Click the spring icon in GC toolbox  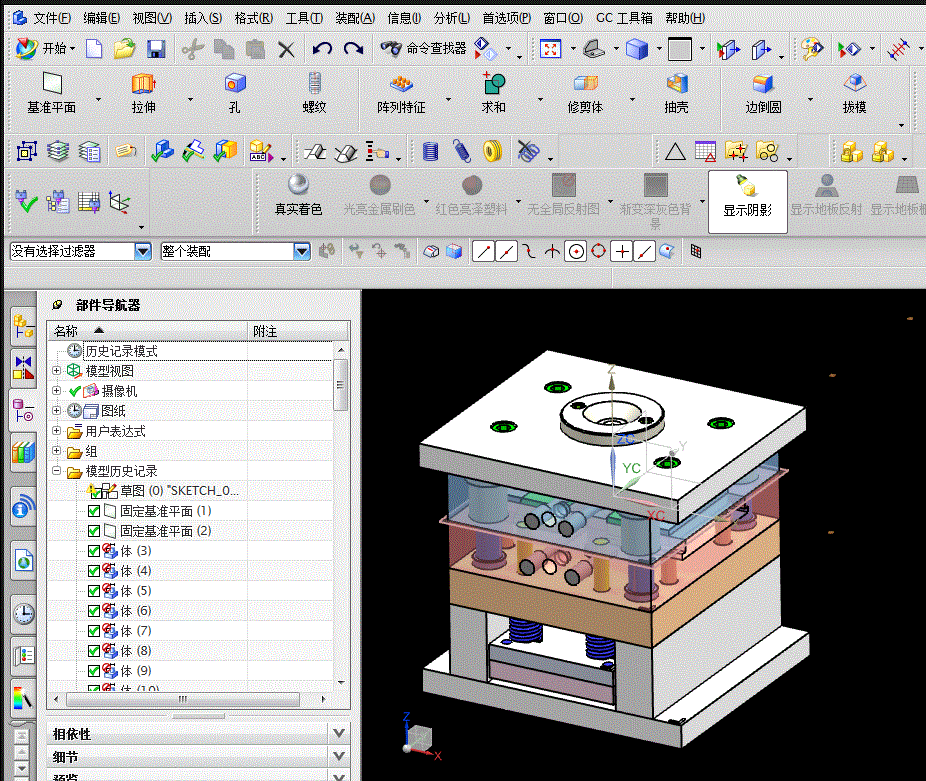coord(462,151)
